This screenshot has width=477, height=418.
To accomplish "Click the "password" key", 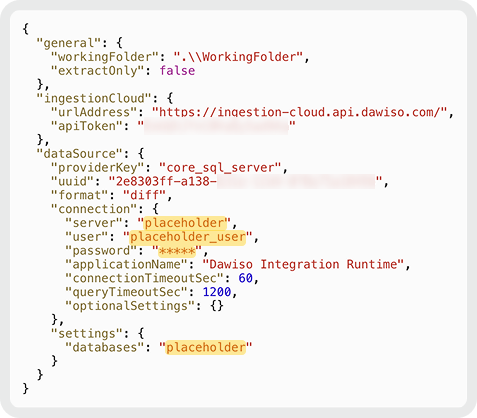I will point(101,251).
